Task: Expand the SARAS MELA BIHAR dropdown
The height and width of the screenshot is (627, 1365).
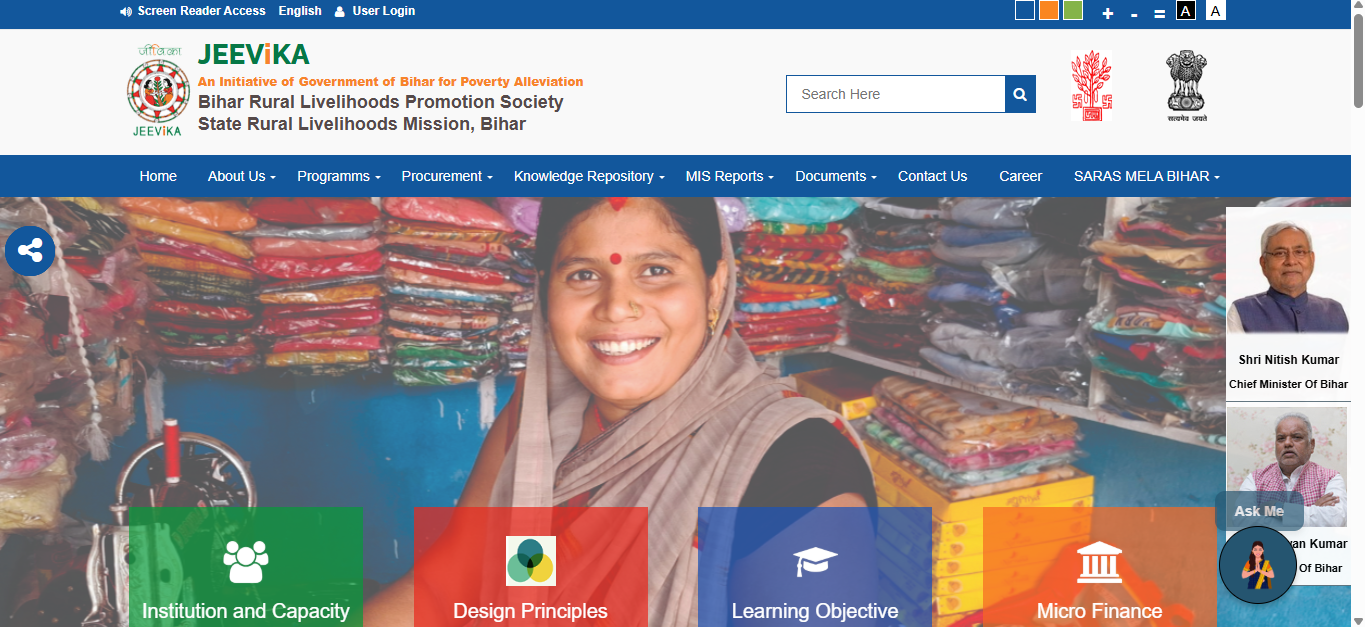Action: (1147, 176)
